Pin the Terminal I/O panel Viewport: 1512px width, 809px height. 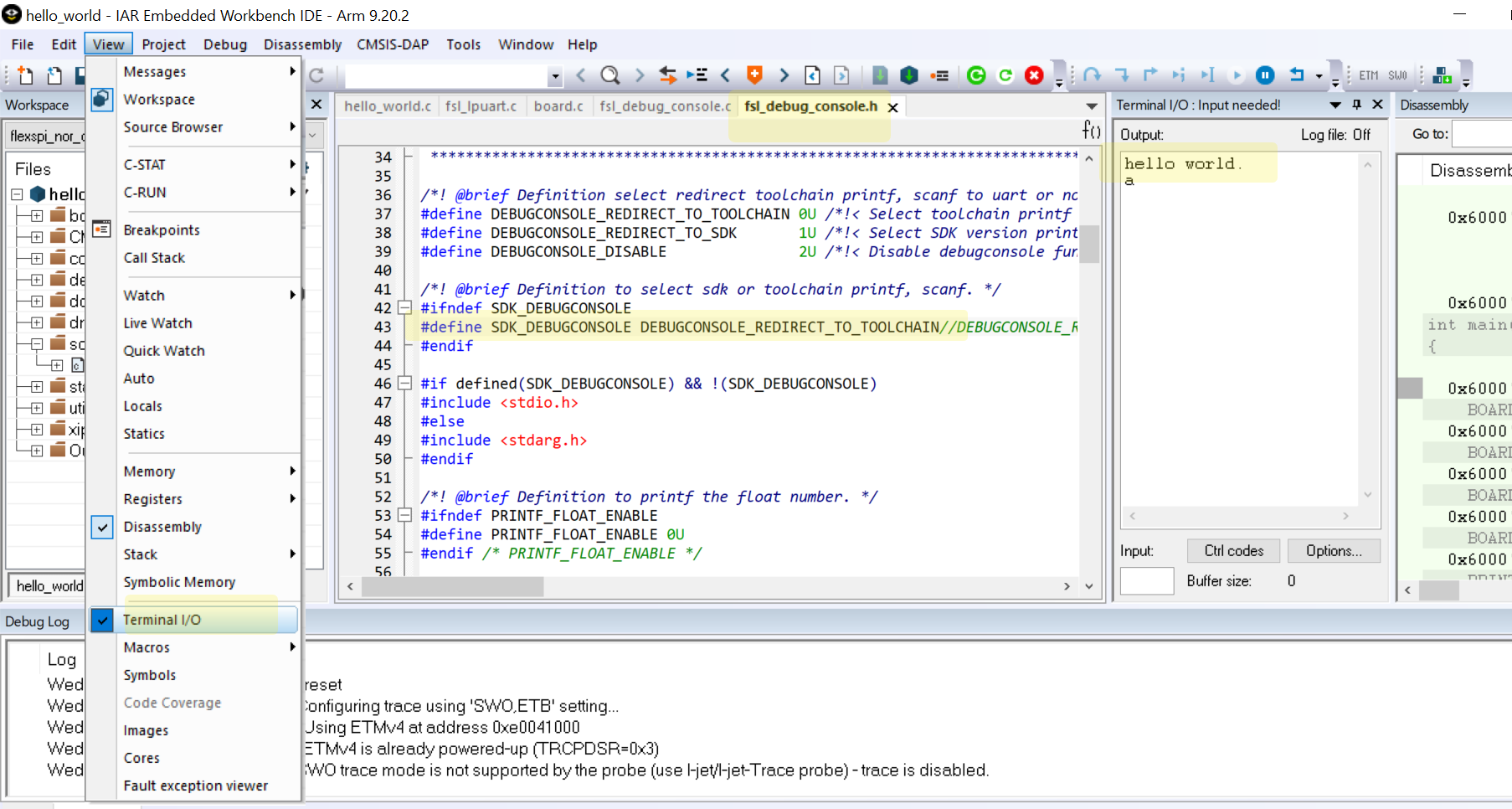click(1357, 105)
